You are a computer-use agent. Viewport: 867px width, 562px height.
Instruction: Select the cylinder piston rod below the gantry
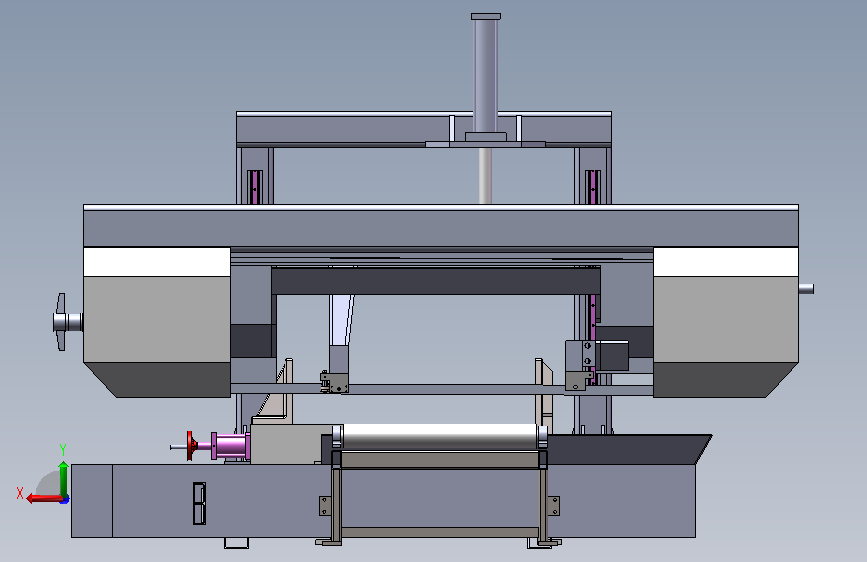point(485,176)
